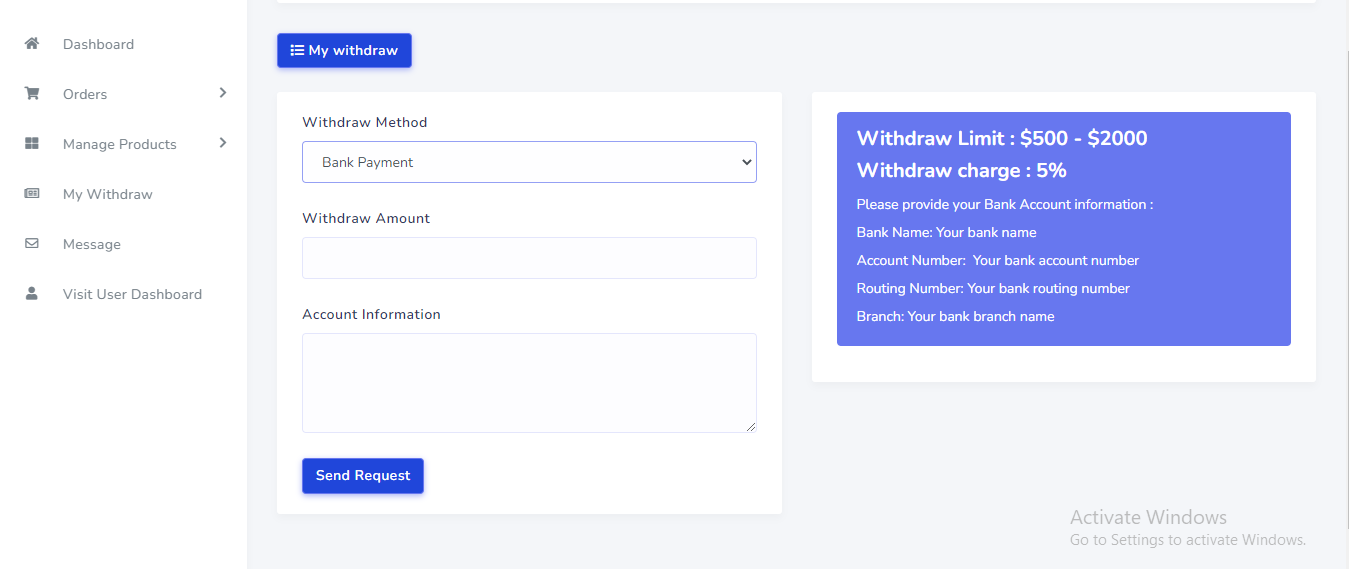
Task: Click the list icon on My withdraw button
Action: tap(297, 50)
